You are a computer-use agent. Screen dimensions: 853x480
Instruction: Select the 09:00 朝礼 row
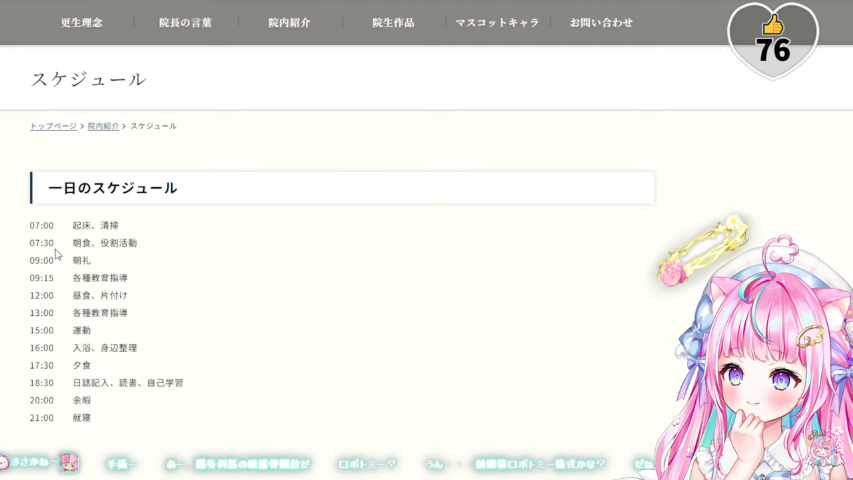(x=60, y=260)
